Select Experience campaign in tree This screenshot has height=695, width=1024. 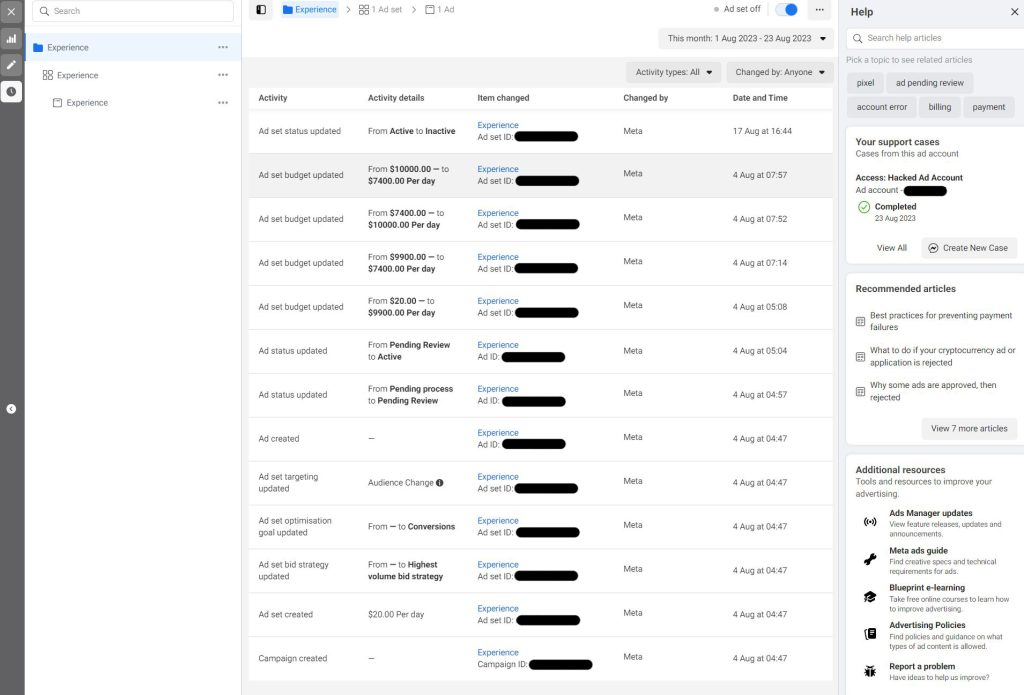(x=133, y=47)
